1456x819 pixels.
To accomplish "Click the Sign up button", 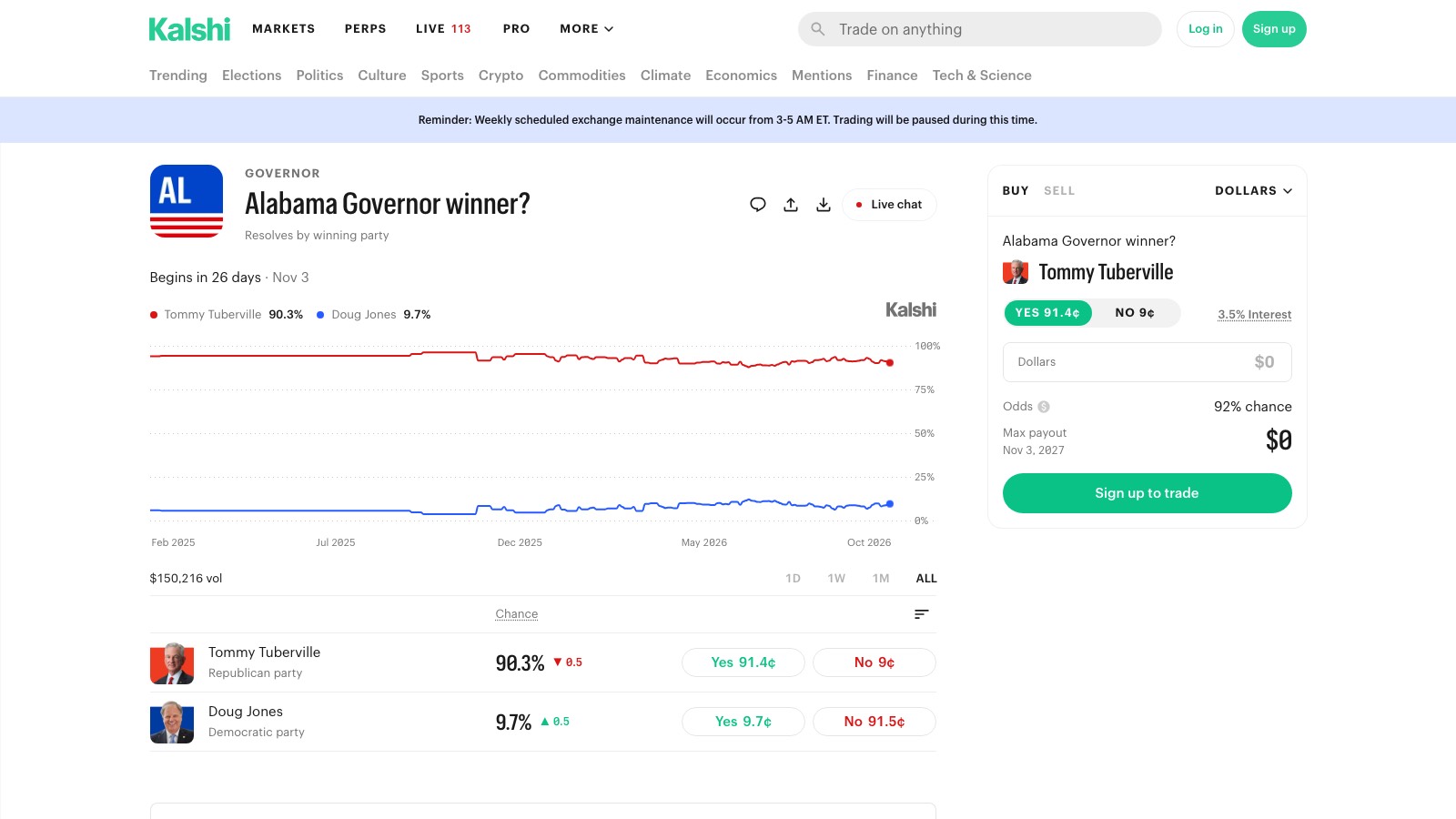I will 1274,29.
